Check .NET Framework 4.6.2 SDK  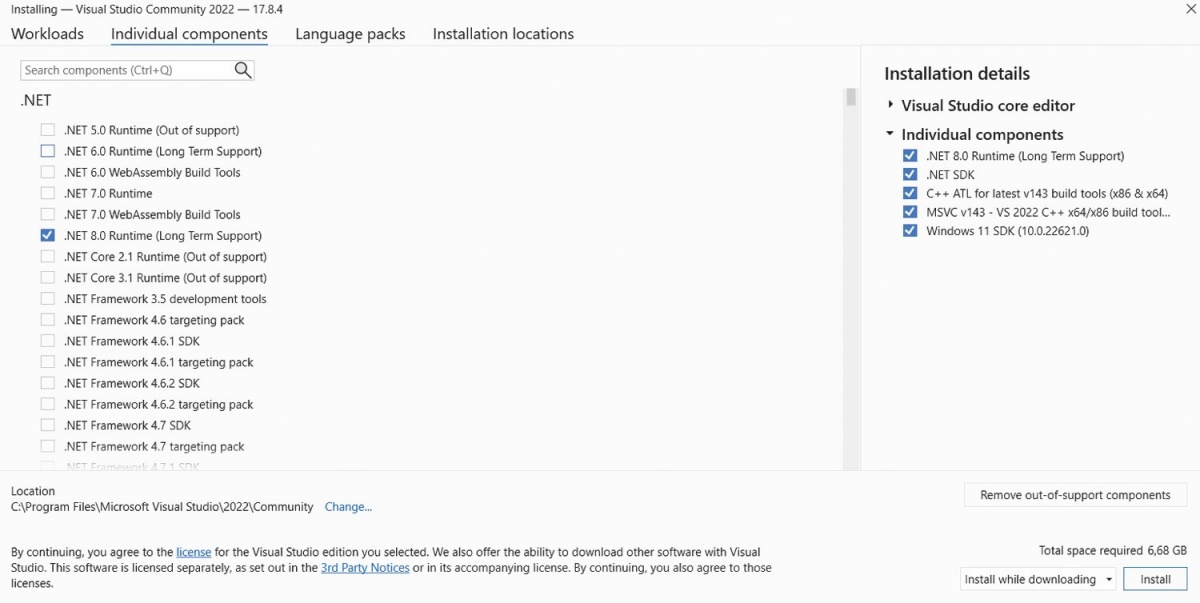click(48, 383)
